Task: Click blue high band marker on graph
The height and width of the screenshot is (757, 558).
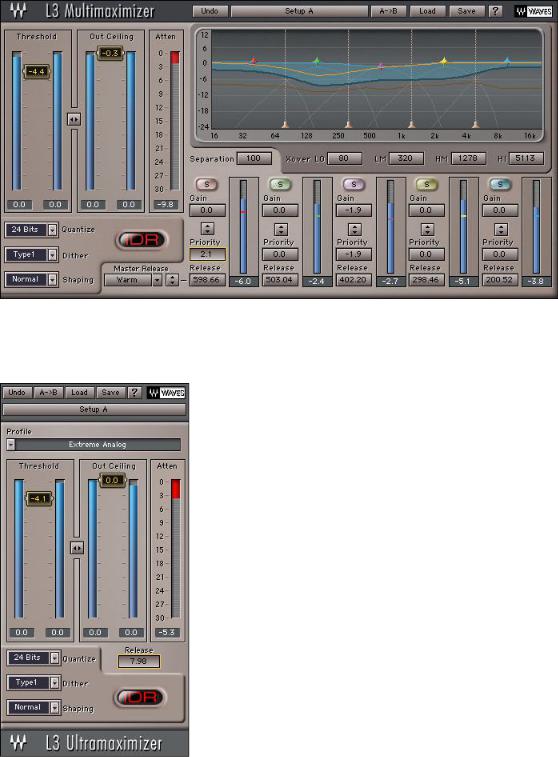Action: (507, 61)
